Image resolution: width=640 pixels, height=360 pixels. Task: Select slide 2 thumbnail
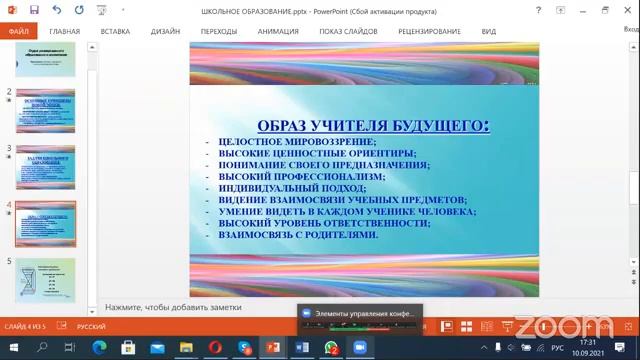45,111
